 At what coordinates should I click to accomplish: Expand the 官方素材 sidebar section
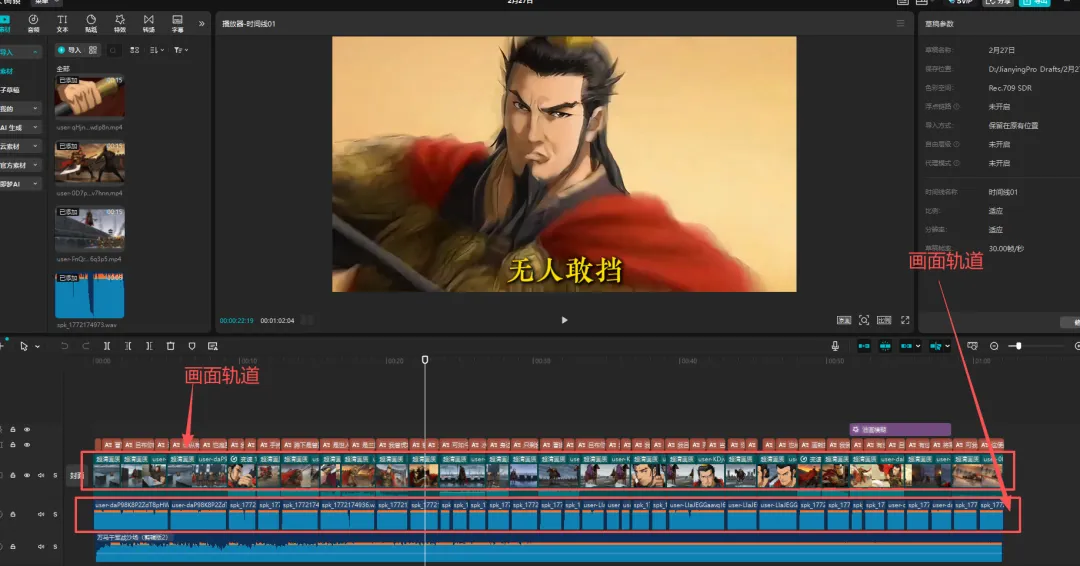[x=35, y=165]
